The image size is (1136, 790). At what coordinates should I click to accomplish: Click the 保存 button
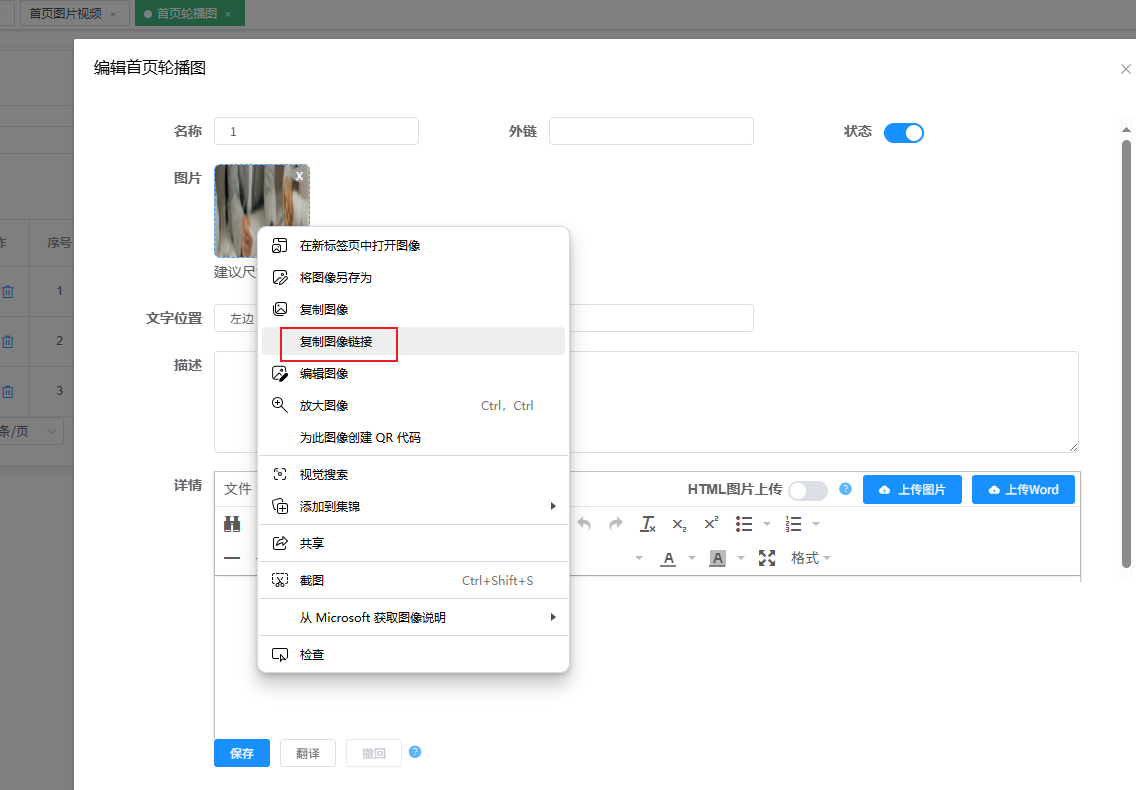(x=242, y=753)
